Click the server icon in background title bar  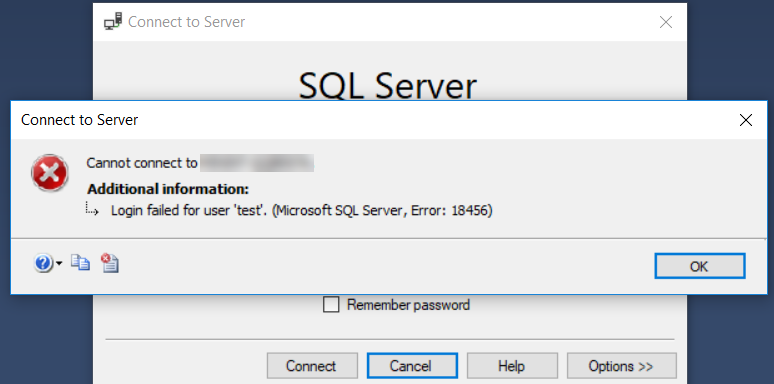pyautogui.click(x=113, y=22)
